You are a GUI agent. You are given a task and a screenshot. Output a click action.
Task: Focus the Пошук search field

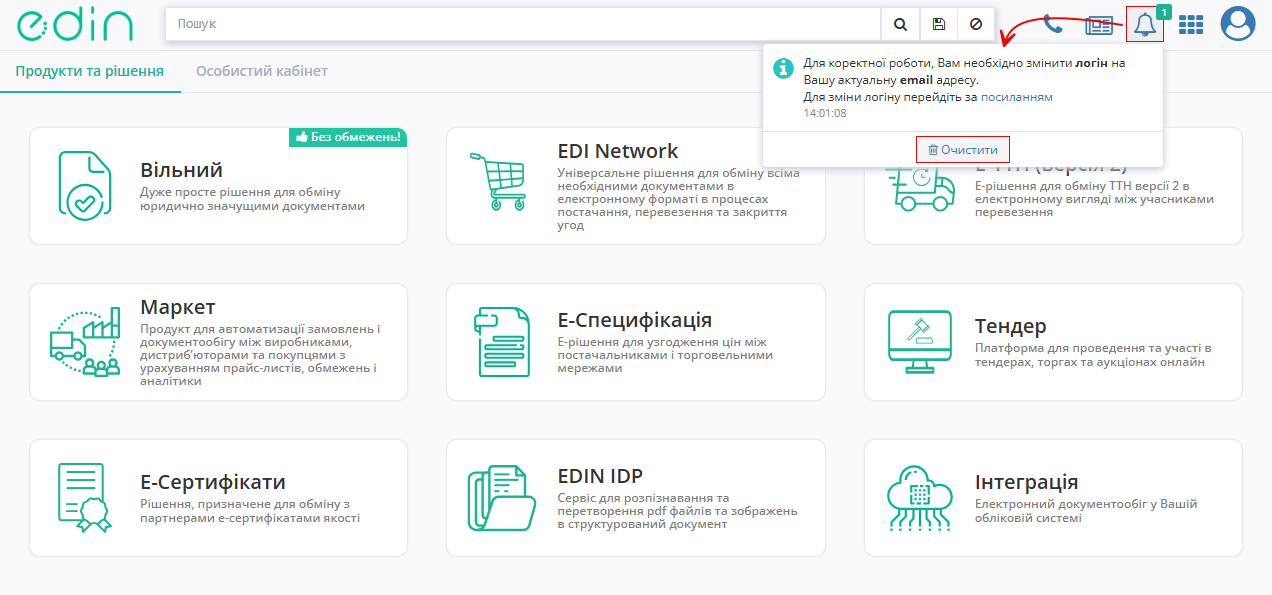point(520,24)
